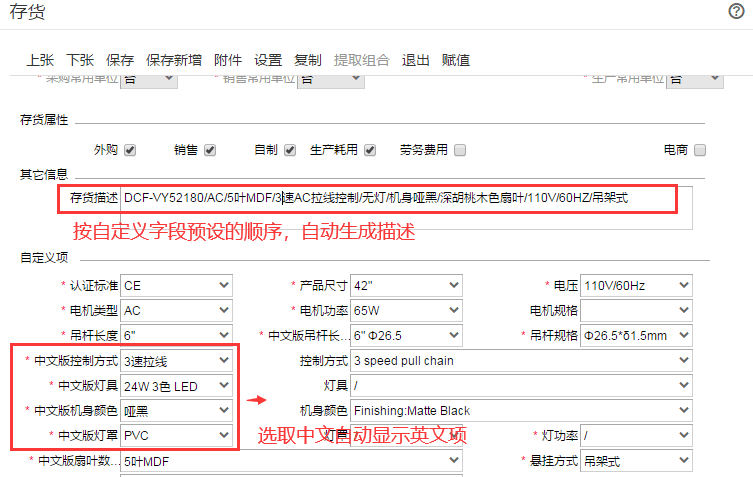Screen dimensions: 753x477
Task: Click the 存货描述 text field
Action: [x=400, y=198]
